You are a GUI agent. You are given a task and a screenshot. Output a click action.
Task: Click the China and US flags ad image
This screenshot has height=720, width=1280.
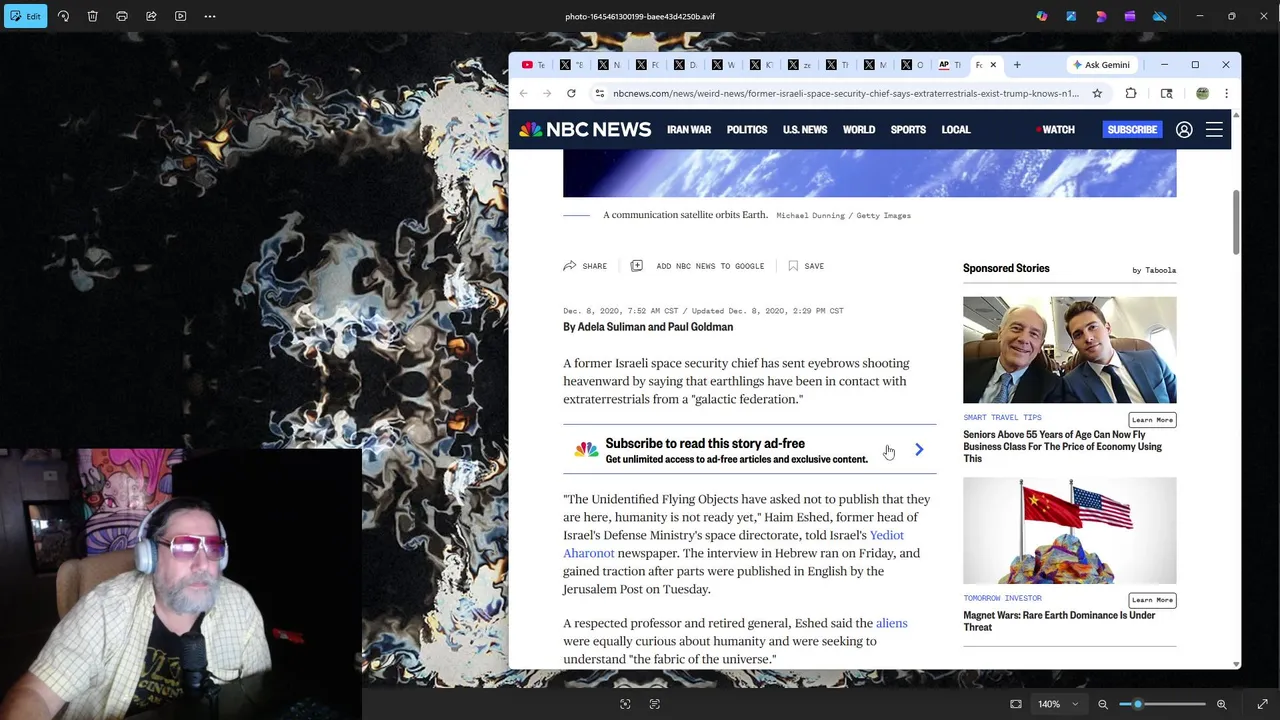[1069, 530]
